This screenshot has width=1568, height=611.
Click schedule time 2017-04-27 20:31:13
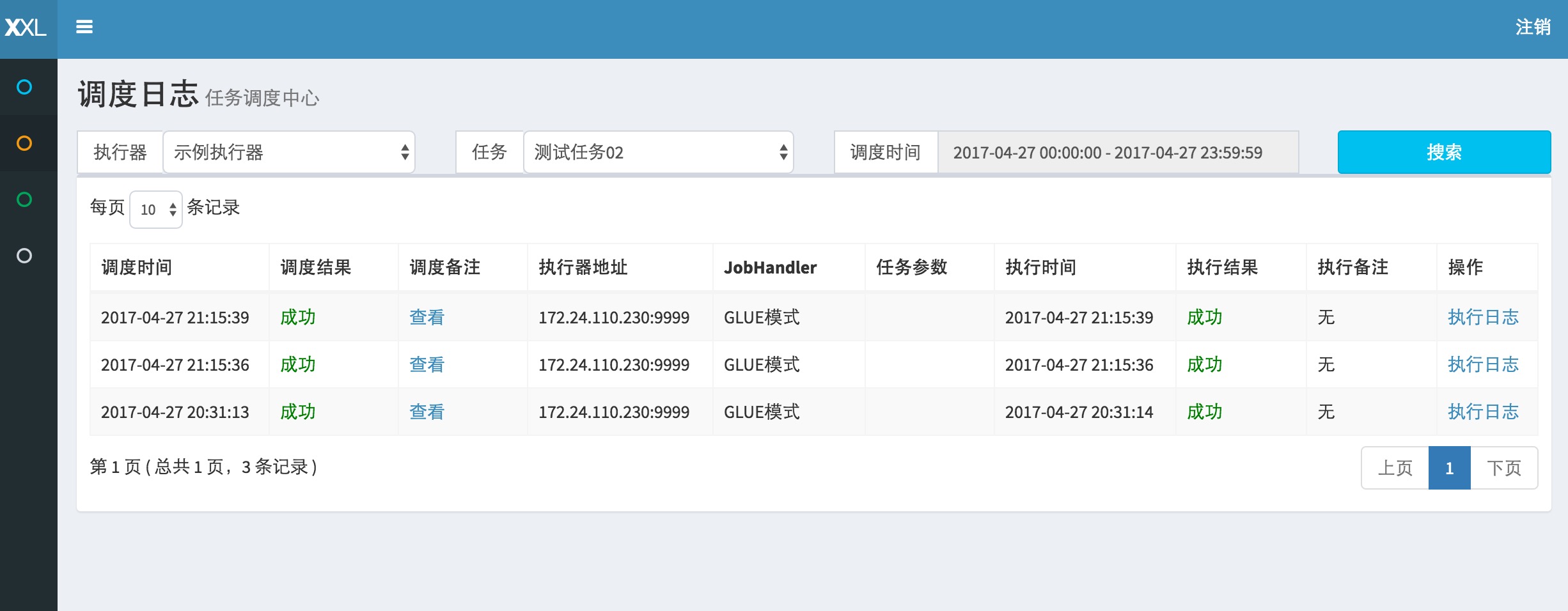tap(175, 412)
